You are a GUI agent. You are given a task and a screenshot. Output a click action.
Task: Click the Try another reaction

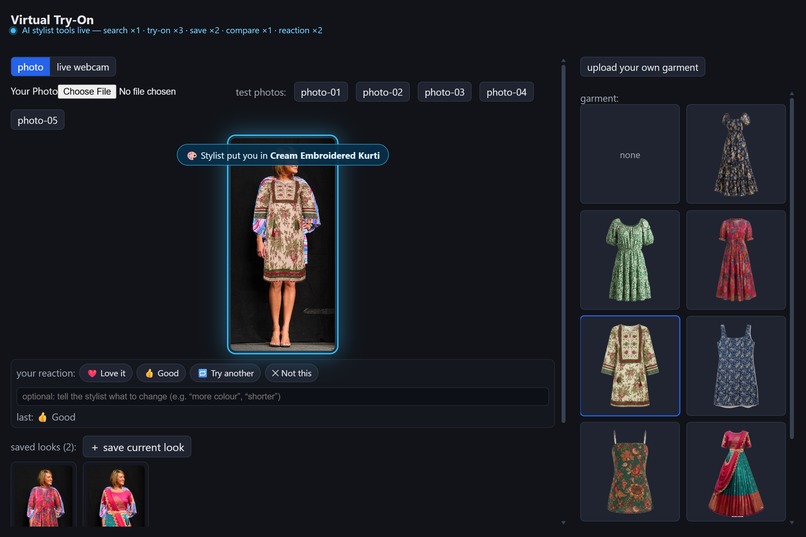(225, 373)
